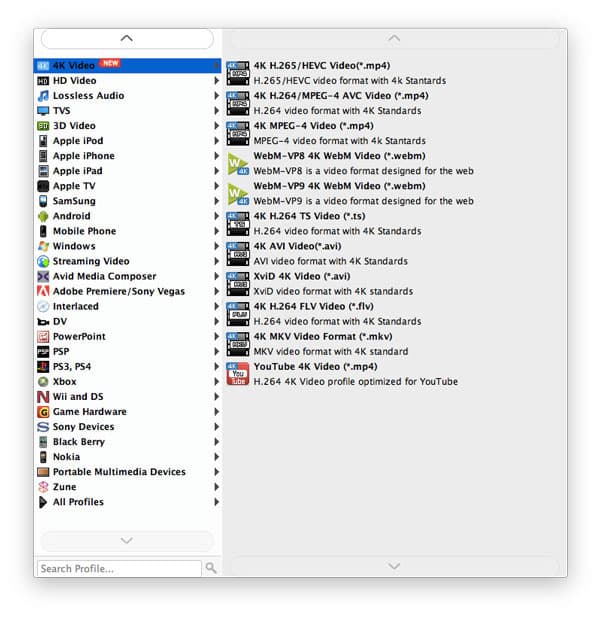Image resolution: width=600 pixels, height=617 pixels.
Task: Select the WebM-VP8 4K WebM icon
Action: coord(238,164)
